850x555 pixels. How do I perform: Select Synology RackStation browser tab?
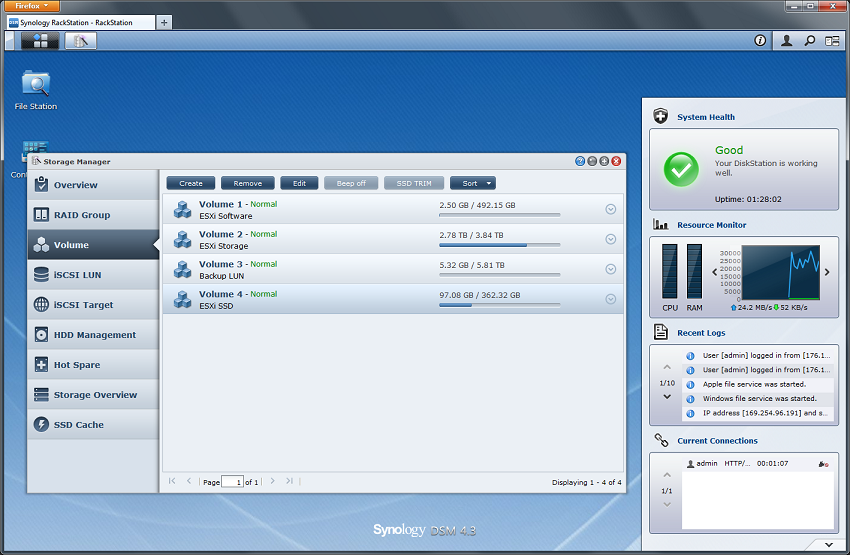(80, 22)
